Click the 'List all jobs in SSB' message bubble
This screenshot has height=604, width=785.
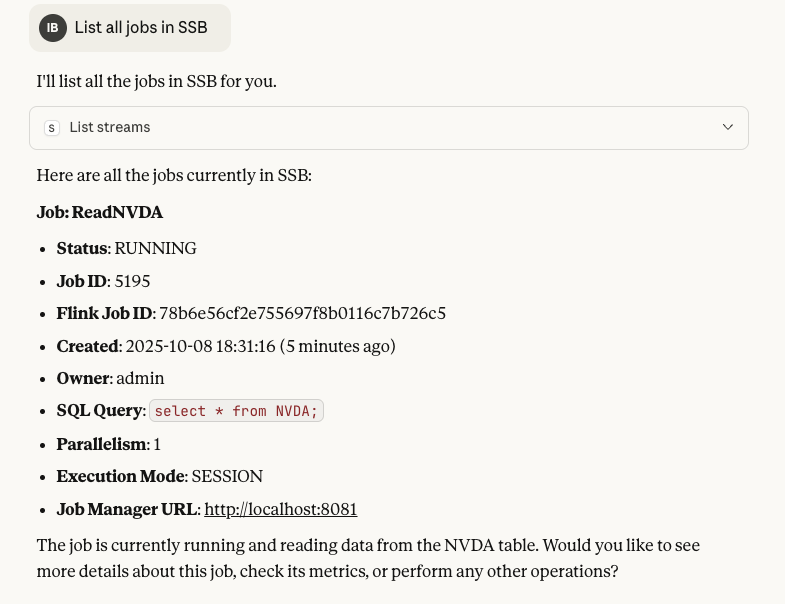point(141,28)
